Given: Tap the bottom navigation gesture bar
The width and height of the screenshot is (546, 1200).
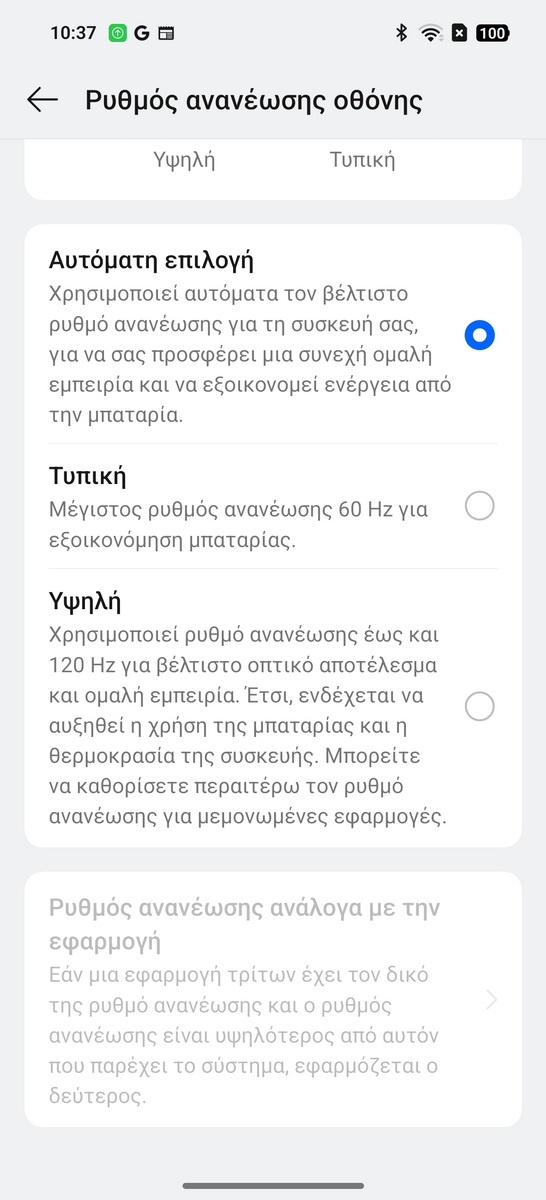Looking at the screenshot, I should point(273,1185).
